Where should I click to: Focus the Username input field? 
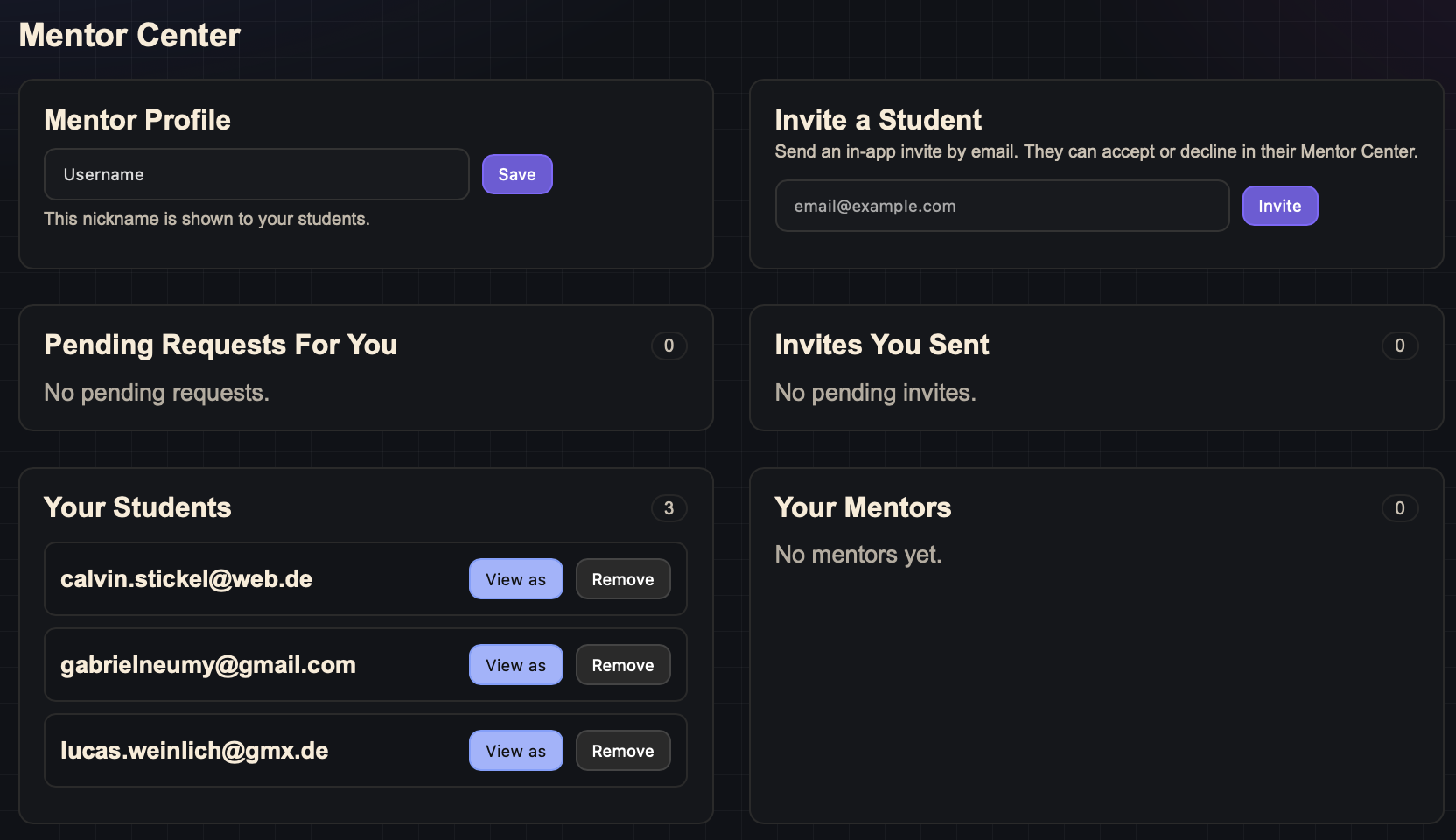[x=256, y=174]
